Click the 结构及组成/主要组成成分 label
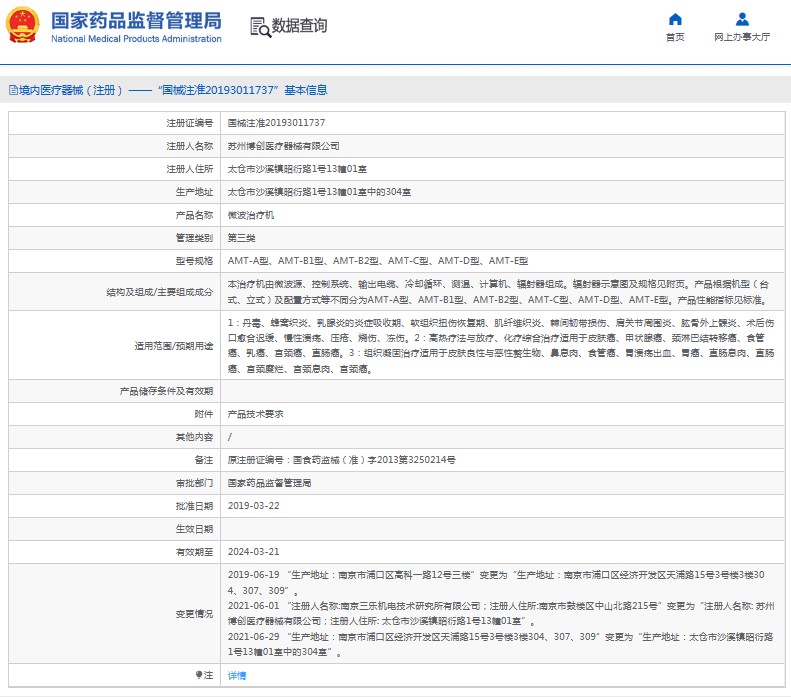The image size is (791, 697). point(159,292)
